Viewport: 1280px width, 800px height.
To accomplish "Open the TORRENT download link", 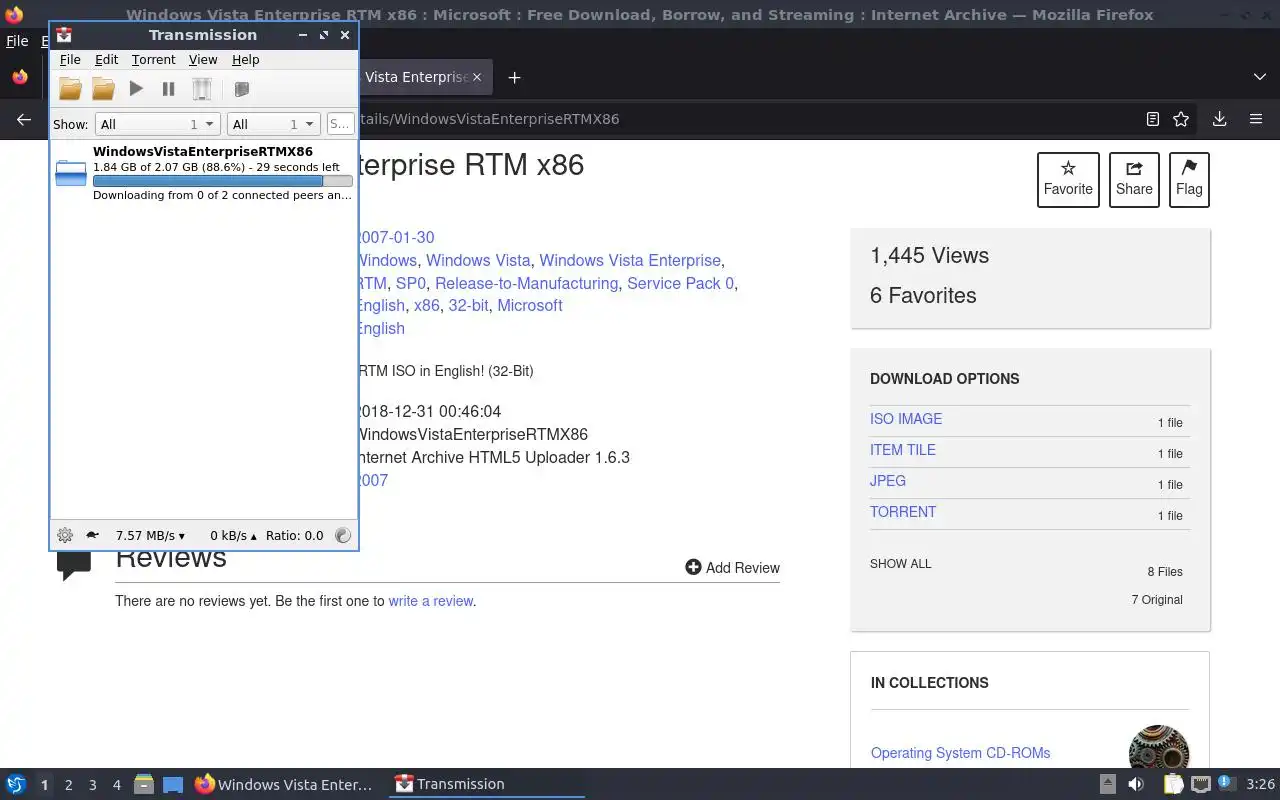I will [x=903, y=512].
